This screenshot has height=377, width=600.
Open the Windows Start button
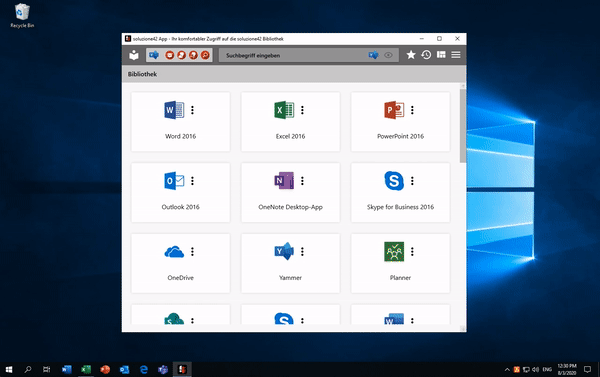[9, 369]
